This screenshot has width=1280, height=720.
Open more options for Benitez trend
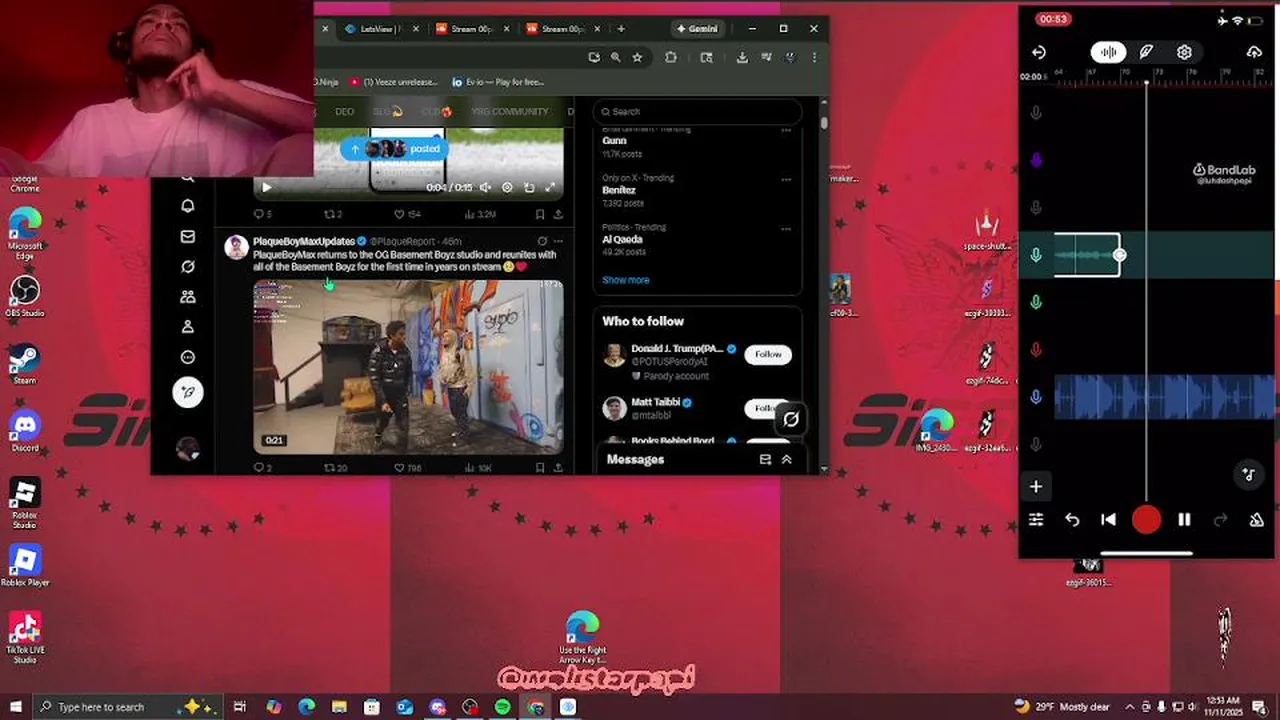[x=786, y=179]
